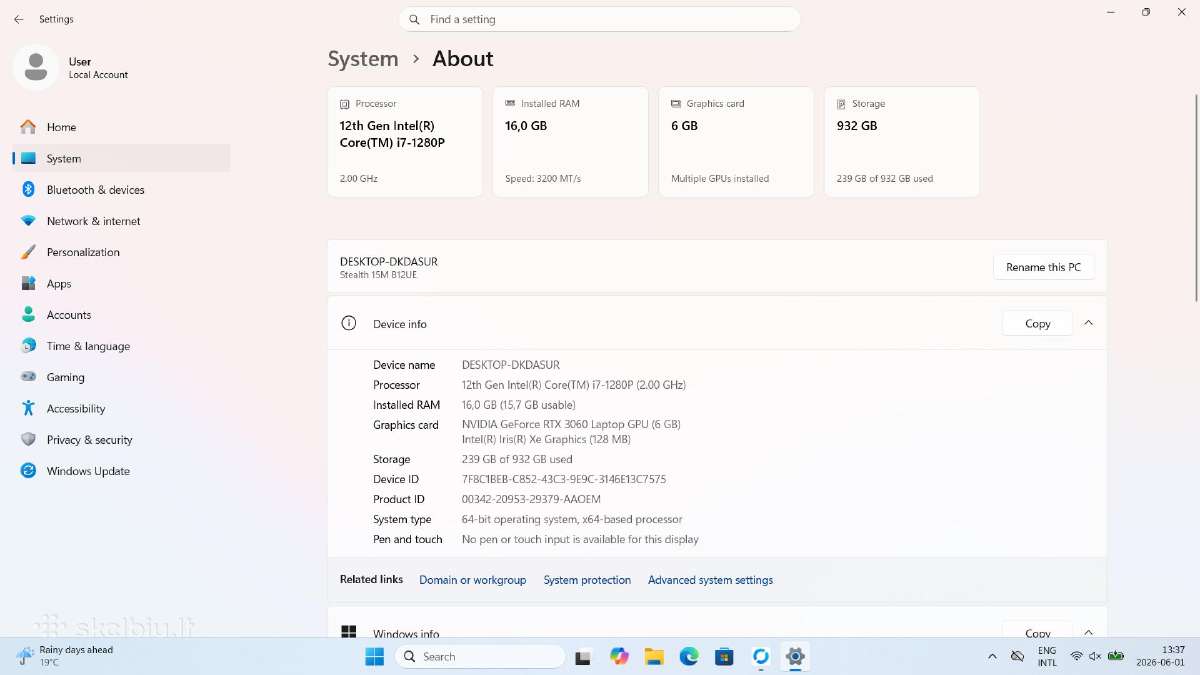The image size is (1200, 675).
Task: Click the Find a setting search box
Action: pos(600,19)
